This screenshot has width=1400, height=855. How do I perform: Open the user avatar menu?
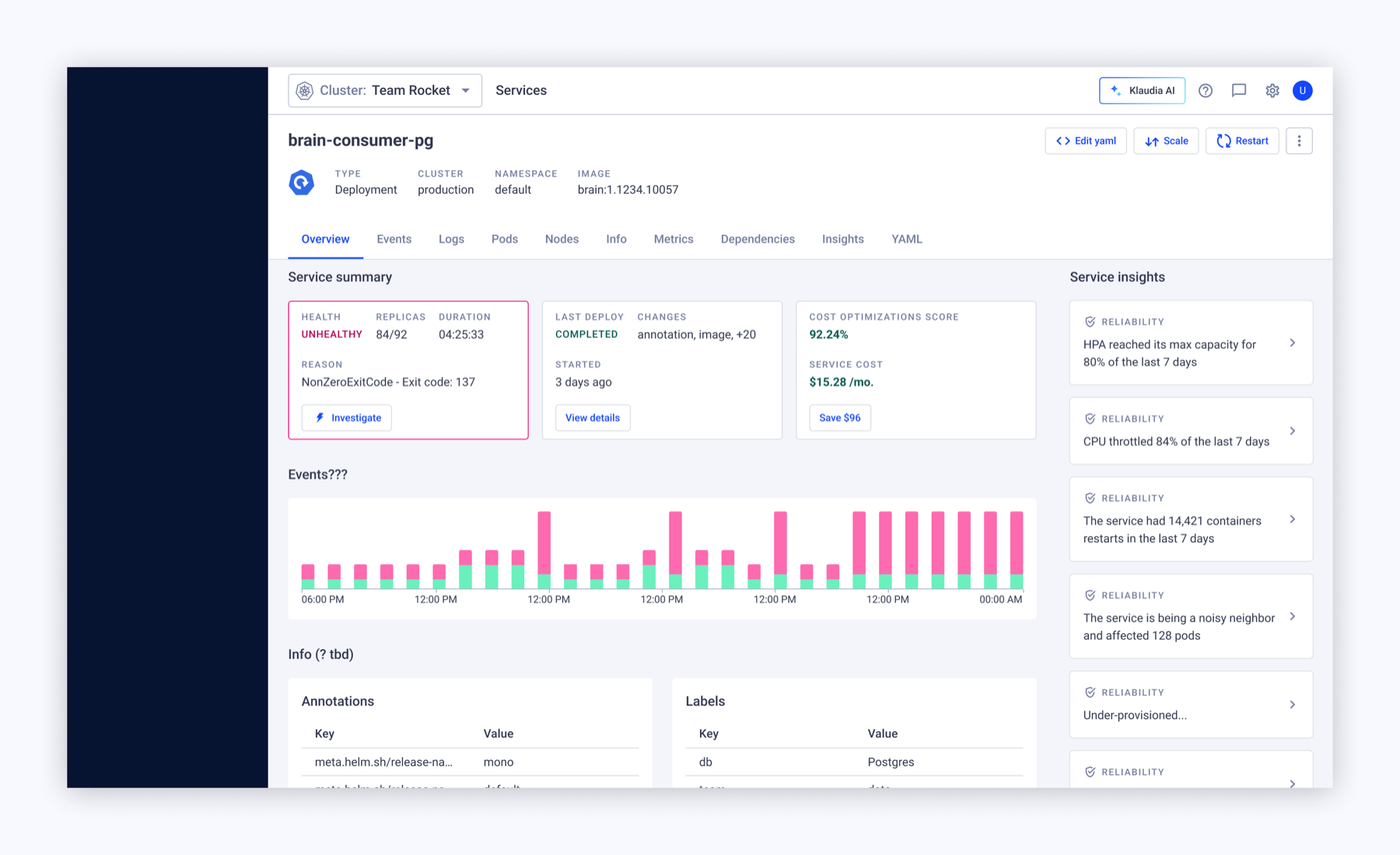(x=1303, y=91)
